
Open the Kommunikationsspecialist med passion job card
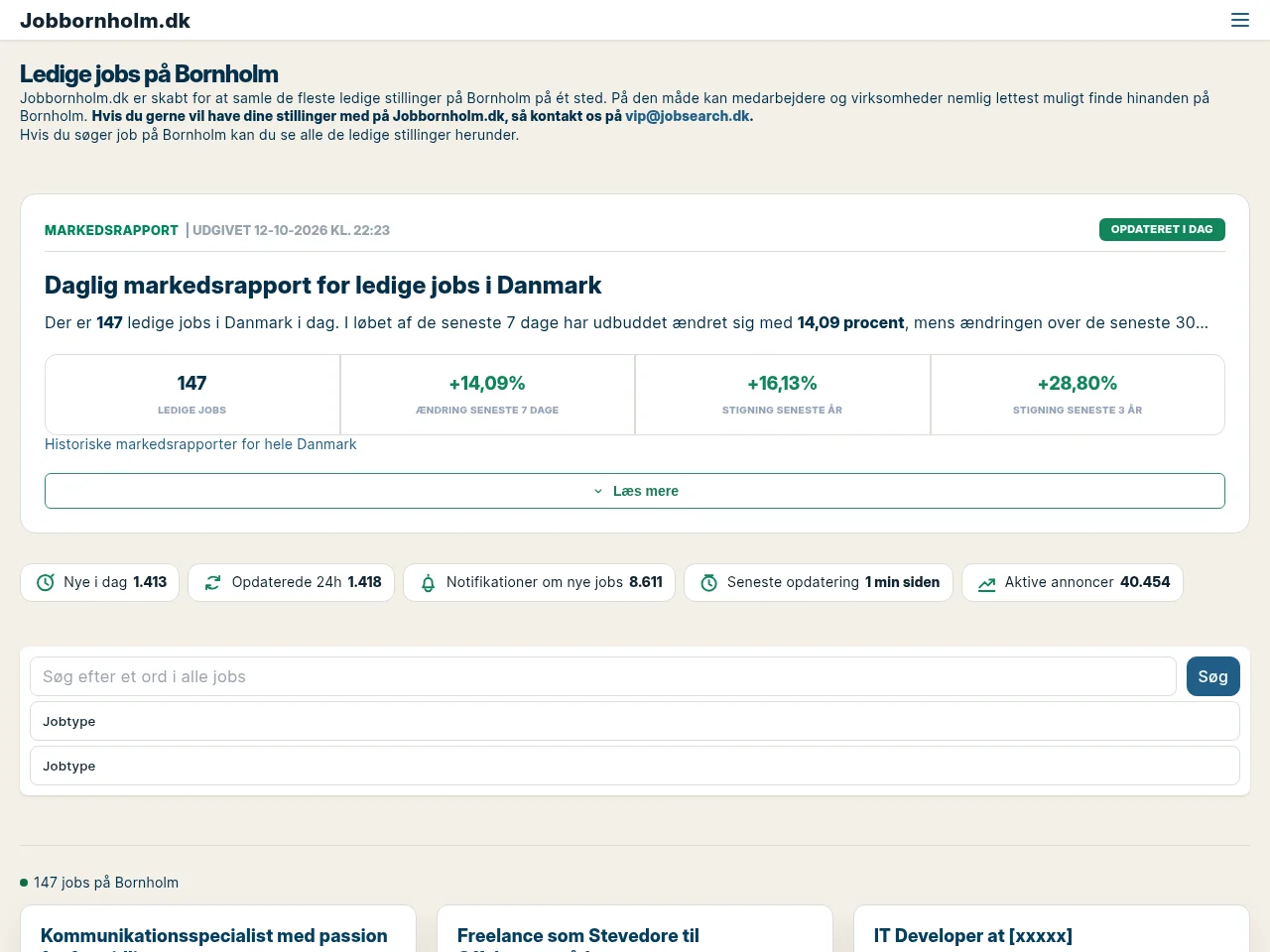(x=218, y=929)
